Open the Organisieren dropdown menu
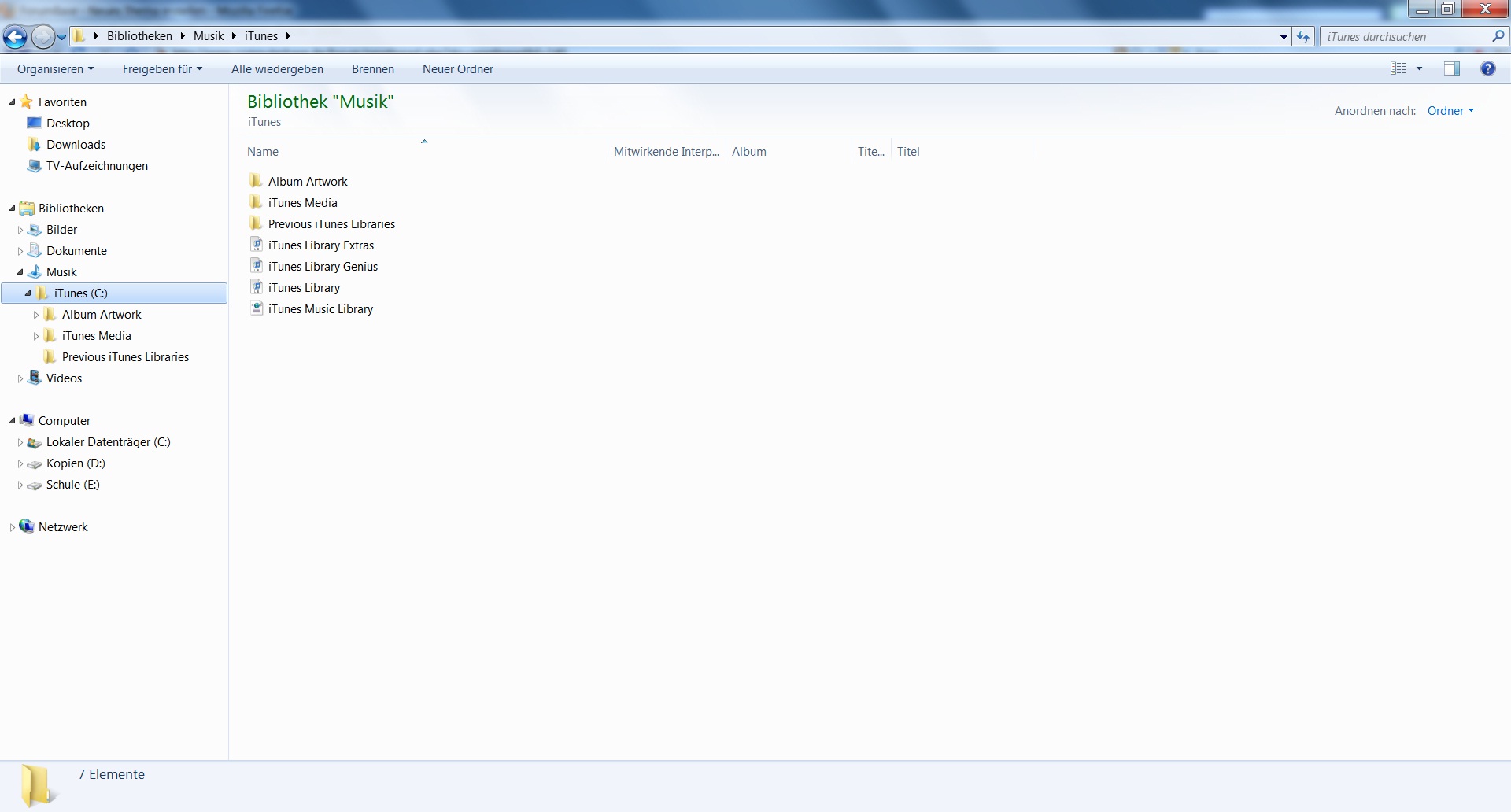The image size is (1511, 812). tap(55, 69)
